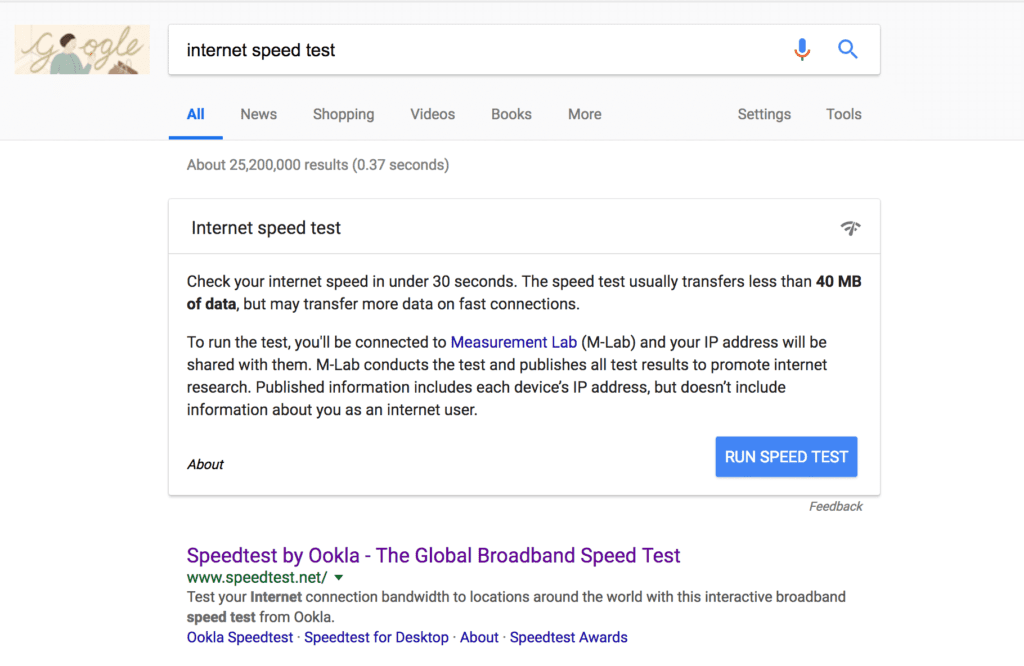Image resolution: width=1024 pixels, height=666 pixels.
Task: Switch to the Shopping tab
Action: coord(343,114)
